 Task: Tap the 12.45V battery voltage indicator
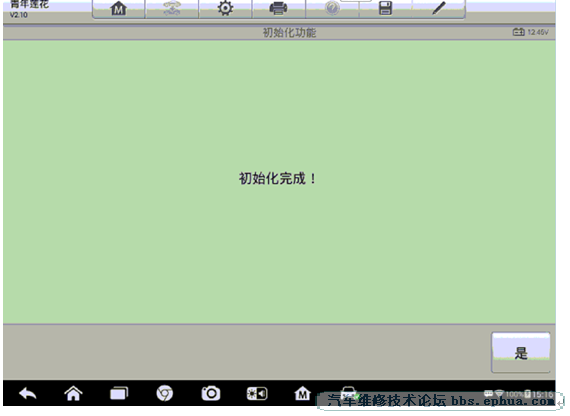(530, 32)
